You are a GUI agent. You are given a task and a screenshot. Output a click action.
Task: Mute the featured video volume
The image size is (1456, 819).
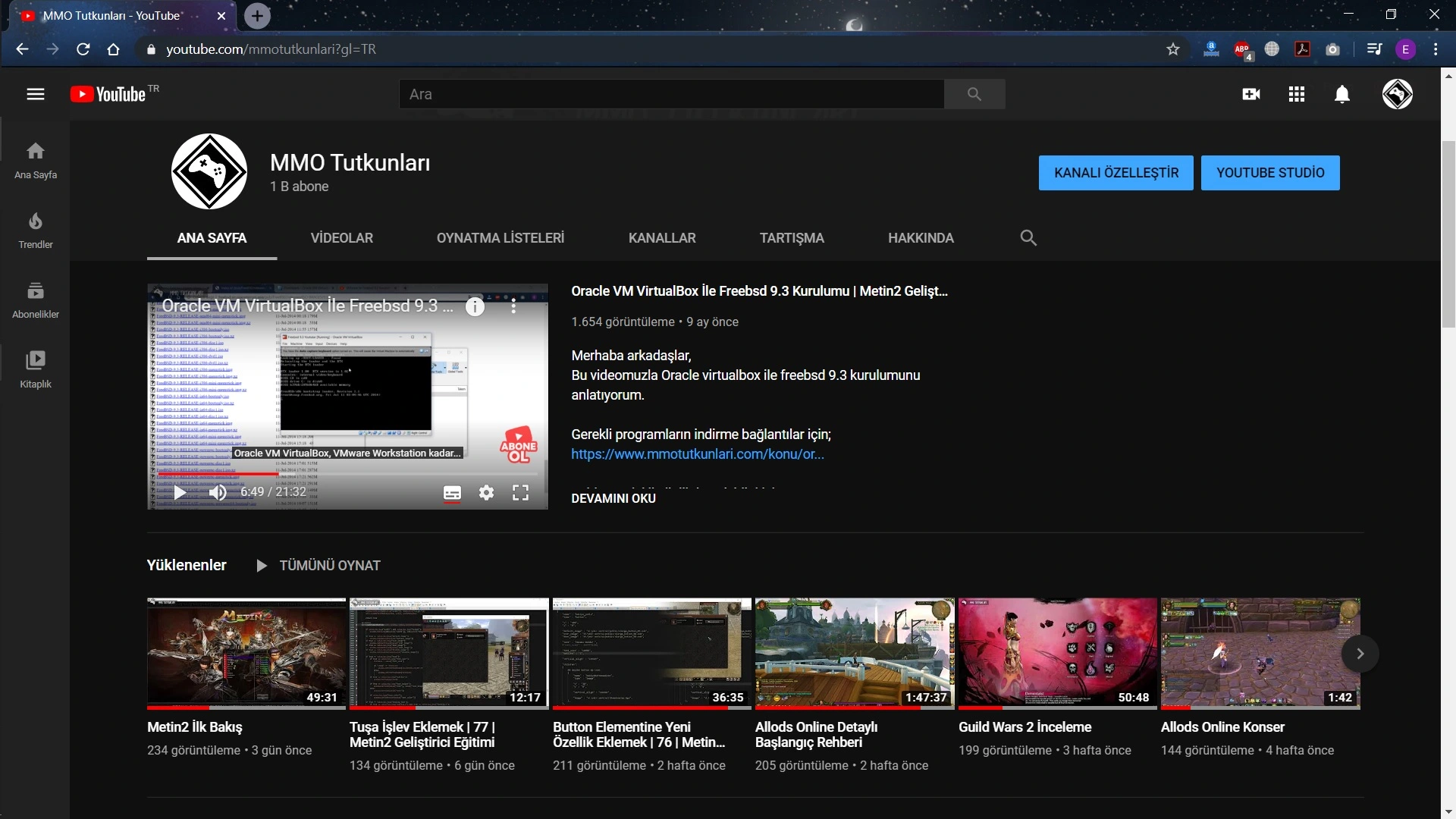pyautogui.click(x=218, y=492)
